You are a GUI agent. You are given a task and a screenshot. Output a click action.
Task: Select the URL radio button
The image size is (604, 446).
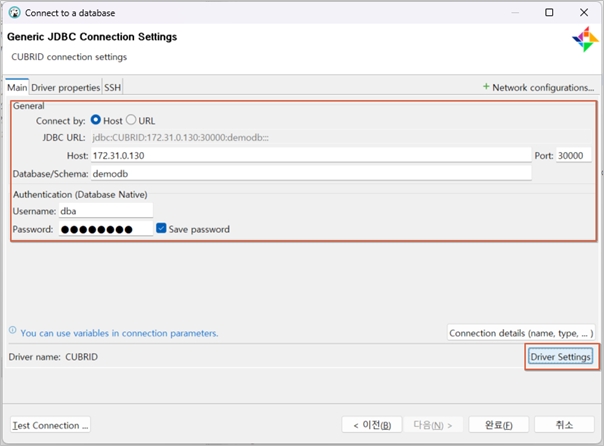click(131, 120)
